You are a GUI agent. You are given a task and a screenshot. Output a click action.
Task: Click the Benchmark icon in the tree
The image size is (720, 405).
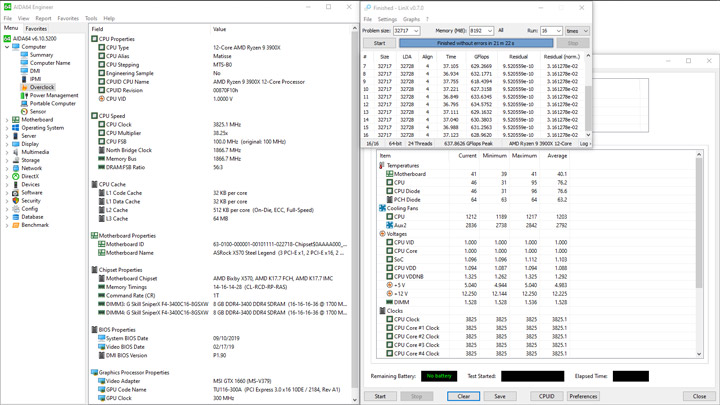[16, 225]
